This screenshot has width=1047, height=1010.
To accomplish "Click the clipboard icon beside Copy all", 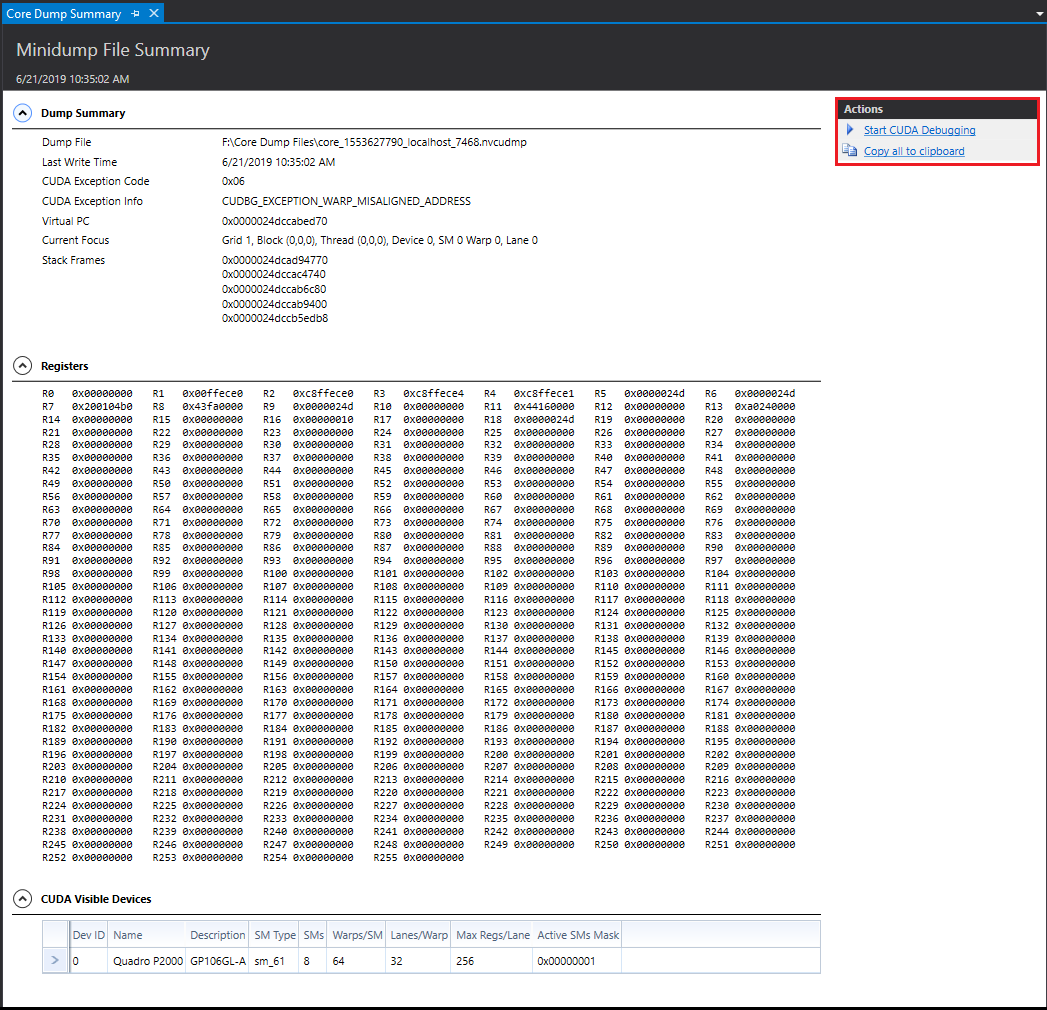I will (850, 151).
